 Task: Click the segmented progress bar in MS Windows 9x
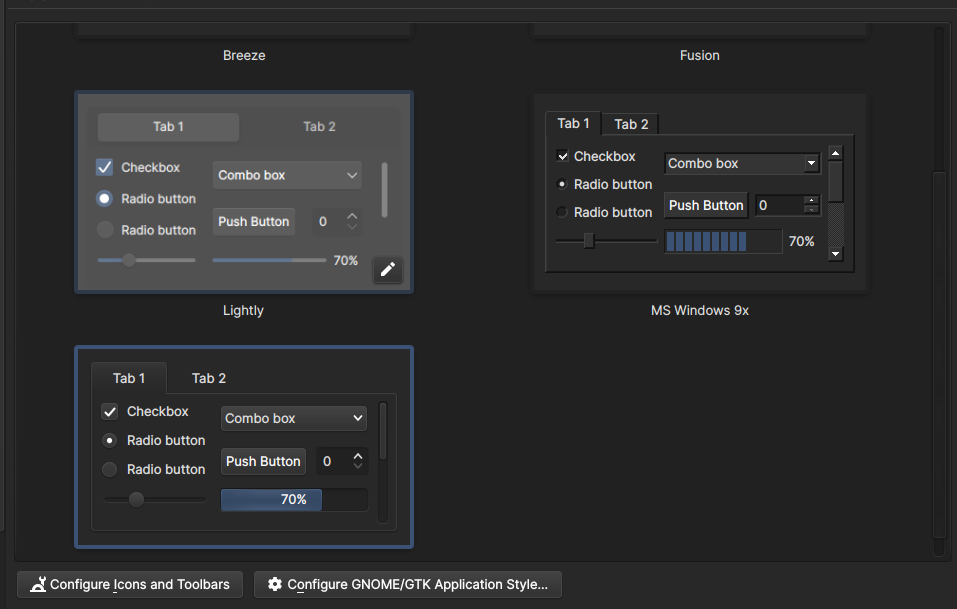click(723, 241)
